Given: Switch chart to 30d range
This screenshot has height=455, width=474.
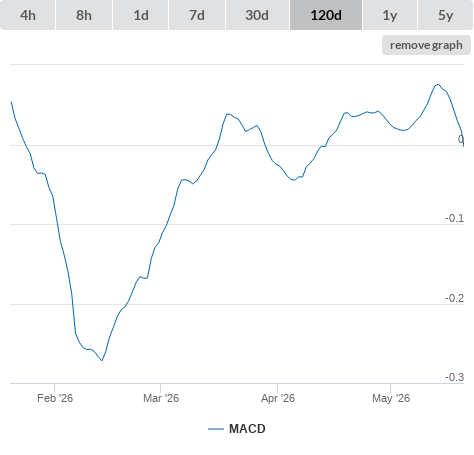Looking at the screenshot, I should [257, 15].
